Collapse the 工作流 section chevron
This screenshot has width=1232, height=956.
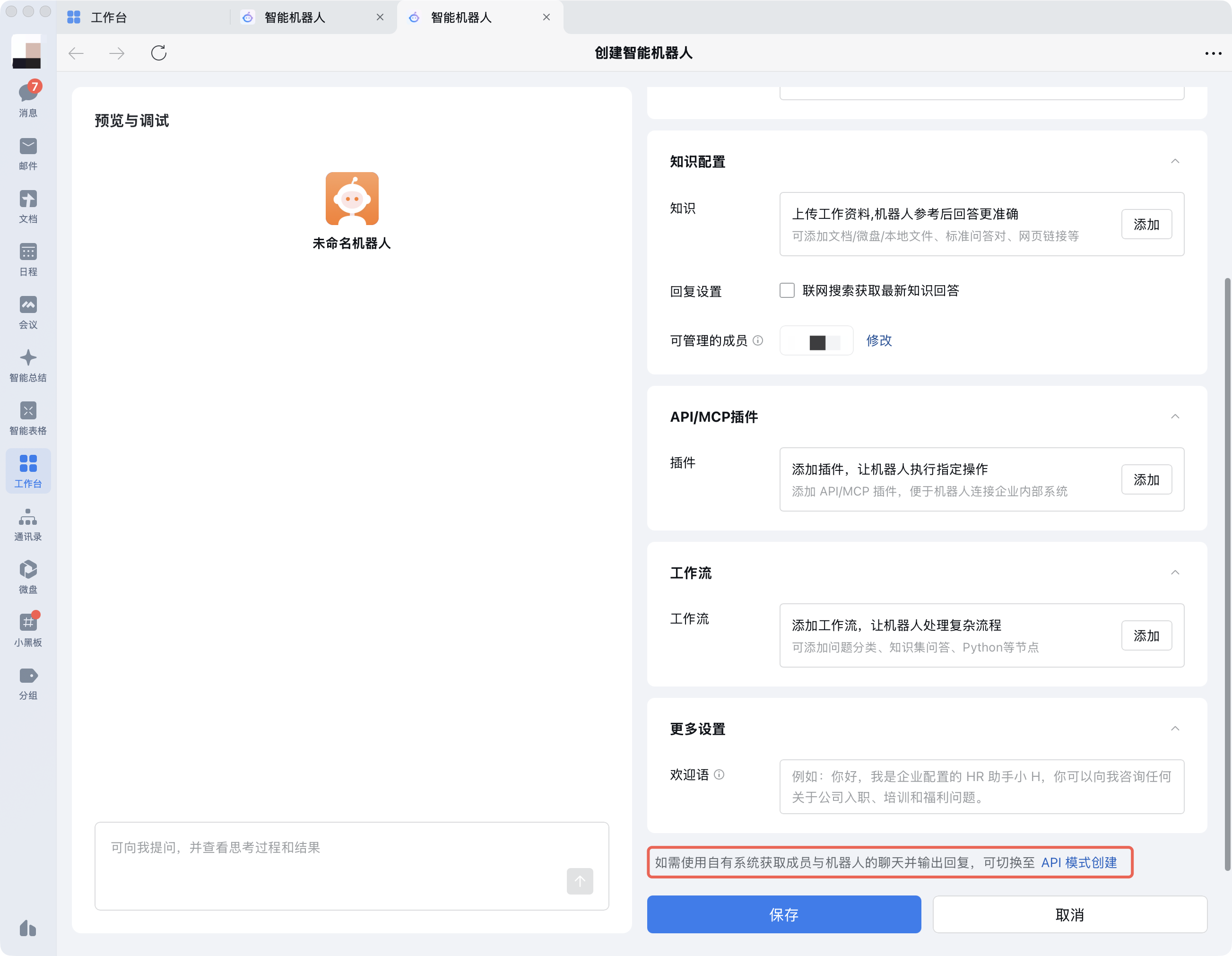(x=1174, y=573)
